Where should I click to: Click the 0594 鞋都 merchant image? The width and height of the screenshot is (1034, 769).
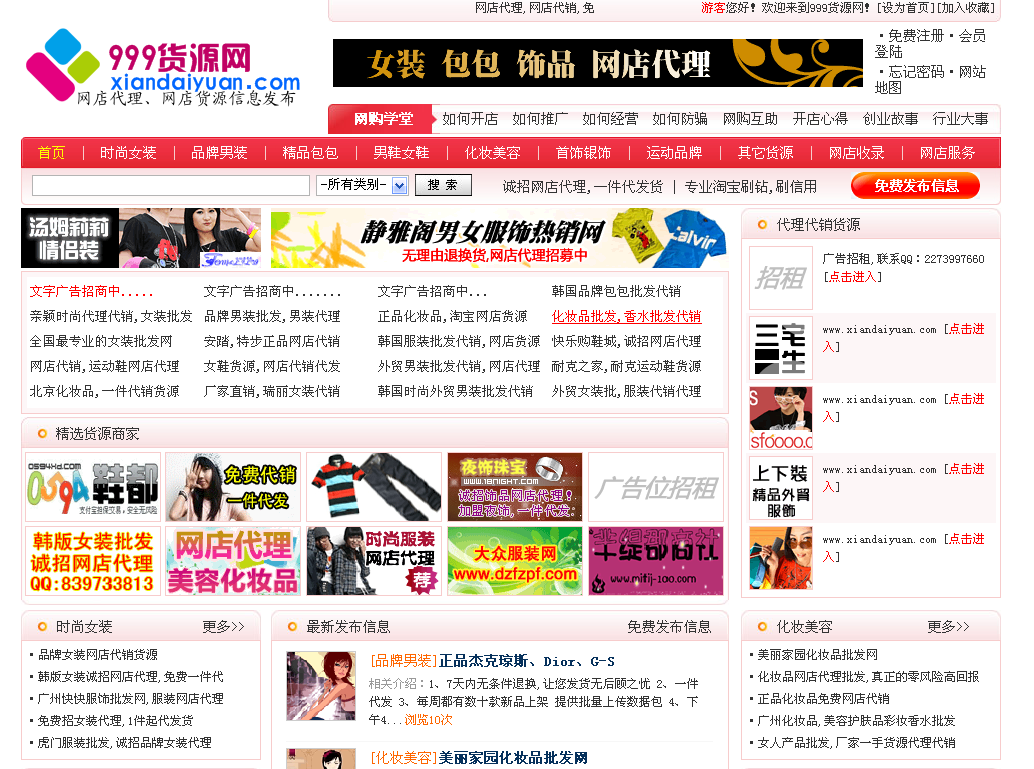tap(93, 487)
